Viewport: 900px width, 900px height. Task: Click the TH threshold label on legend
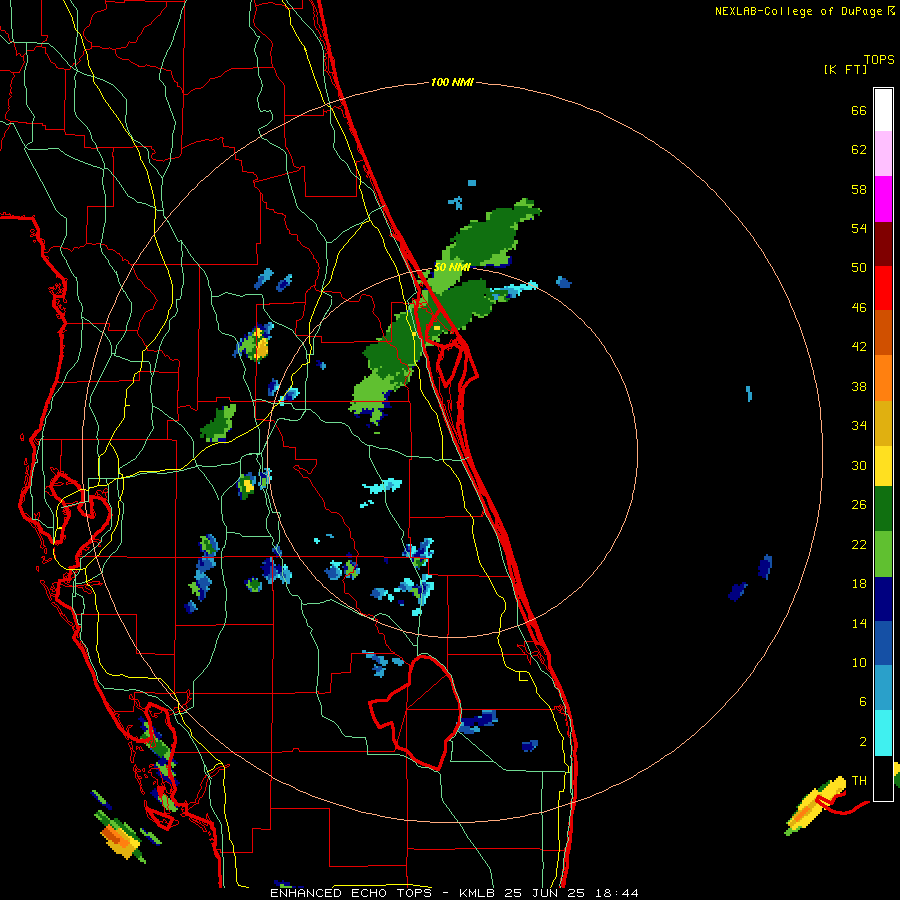(x=859, y=781)
